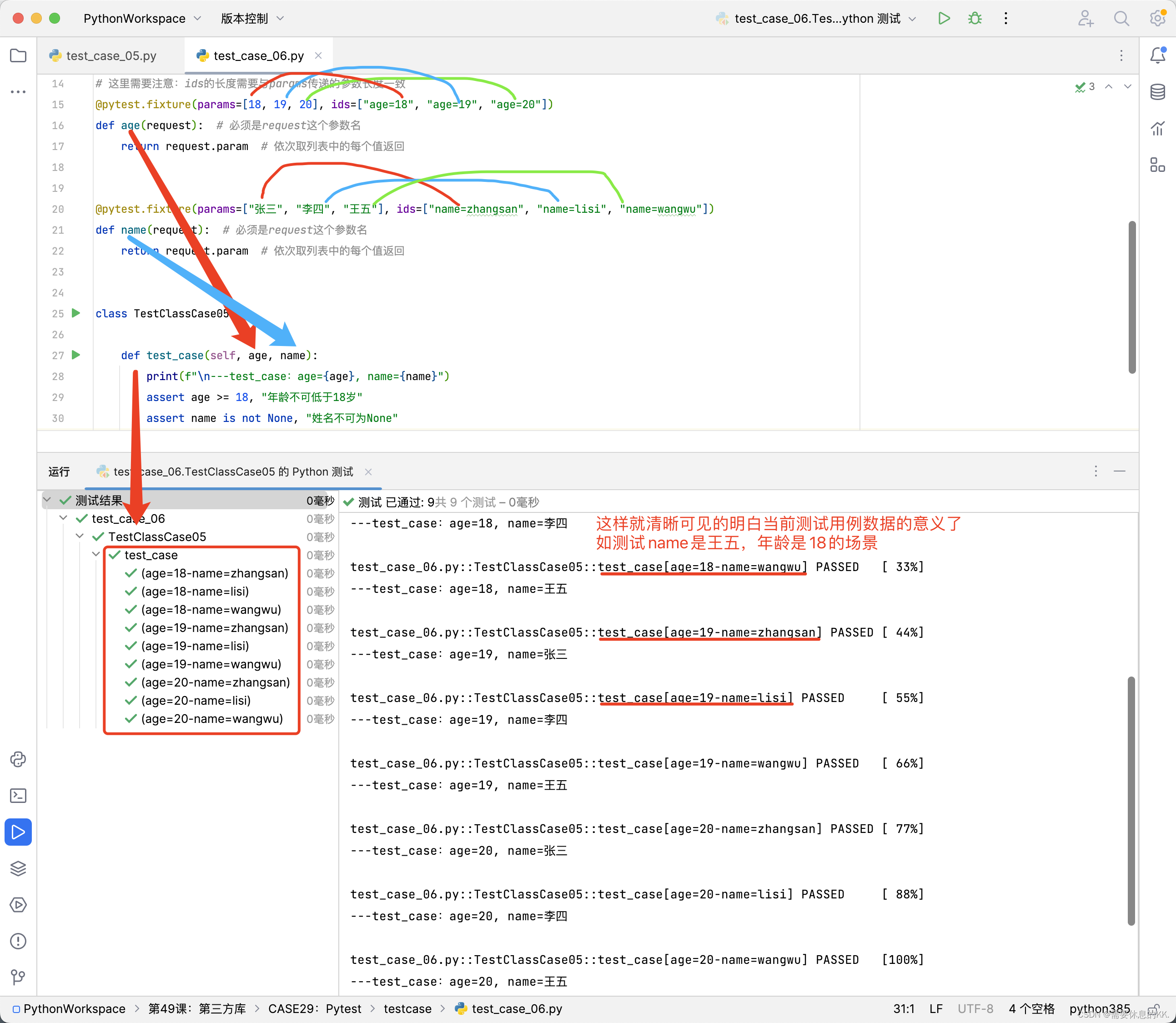The width and height of the screenshot is (1176, 1023).
Task: Open Python Console tool window
Action: pyautogui.click(x=18, y=759)
